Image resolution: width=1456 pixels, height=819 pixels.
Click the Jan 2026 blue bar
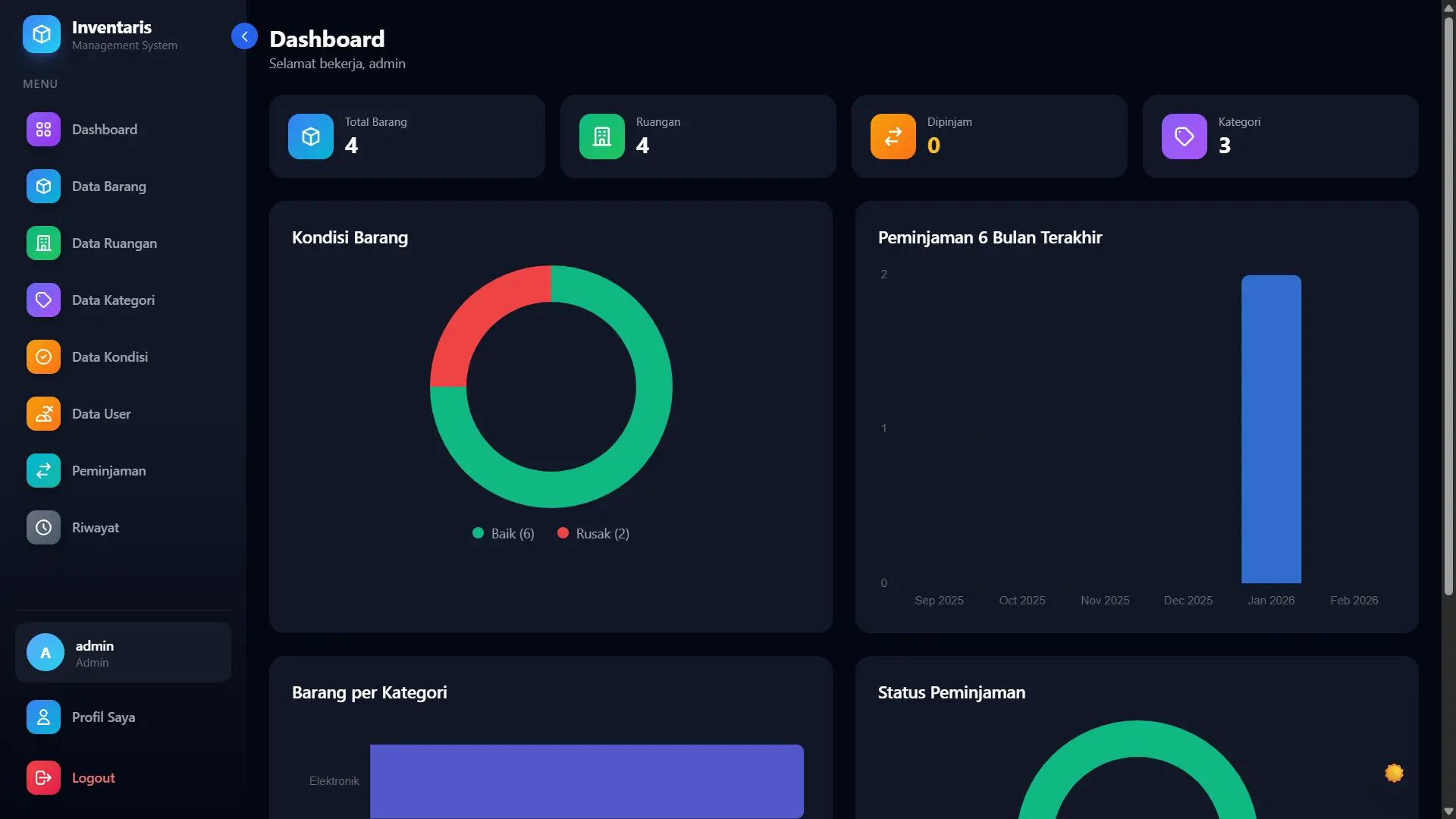pyautogui.click(x=1271, y=429)
